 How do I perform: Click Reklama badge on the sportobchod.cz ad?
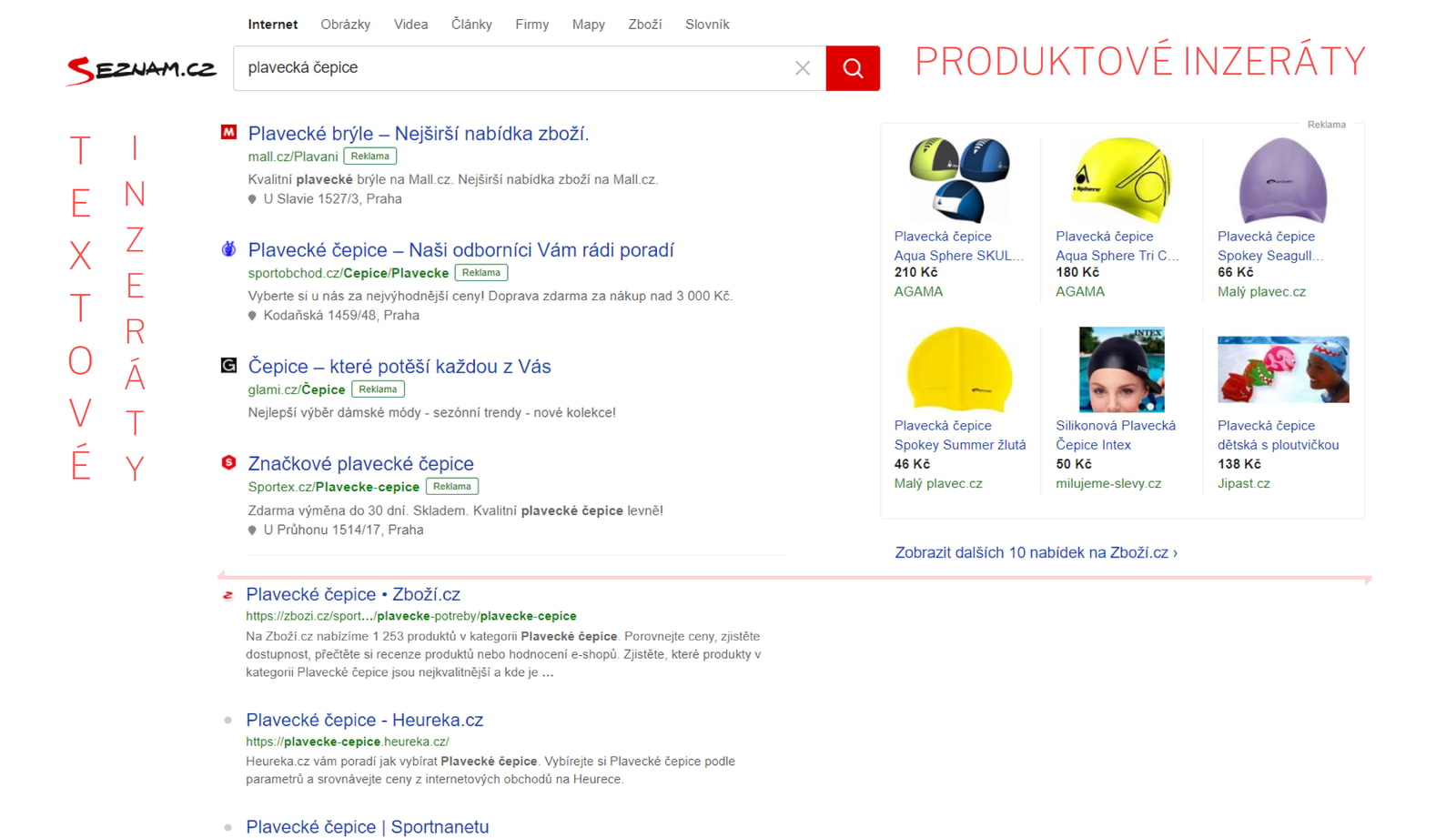[x=481, y=273]
